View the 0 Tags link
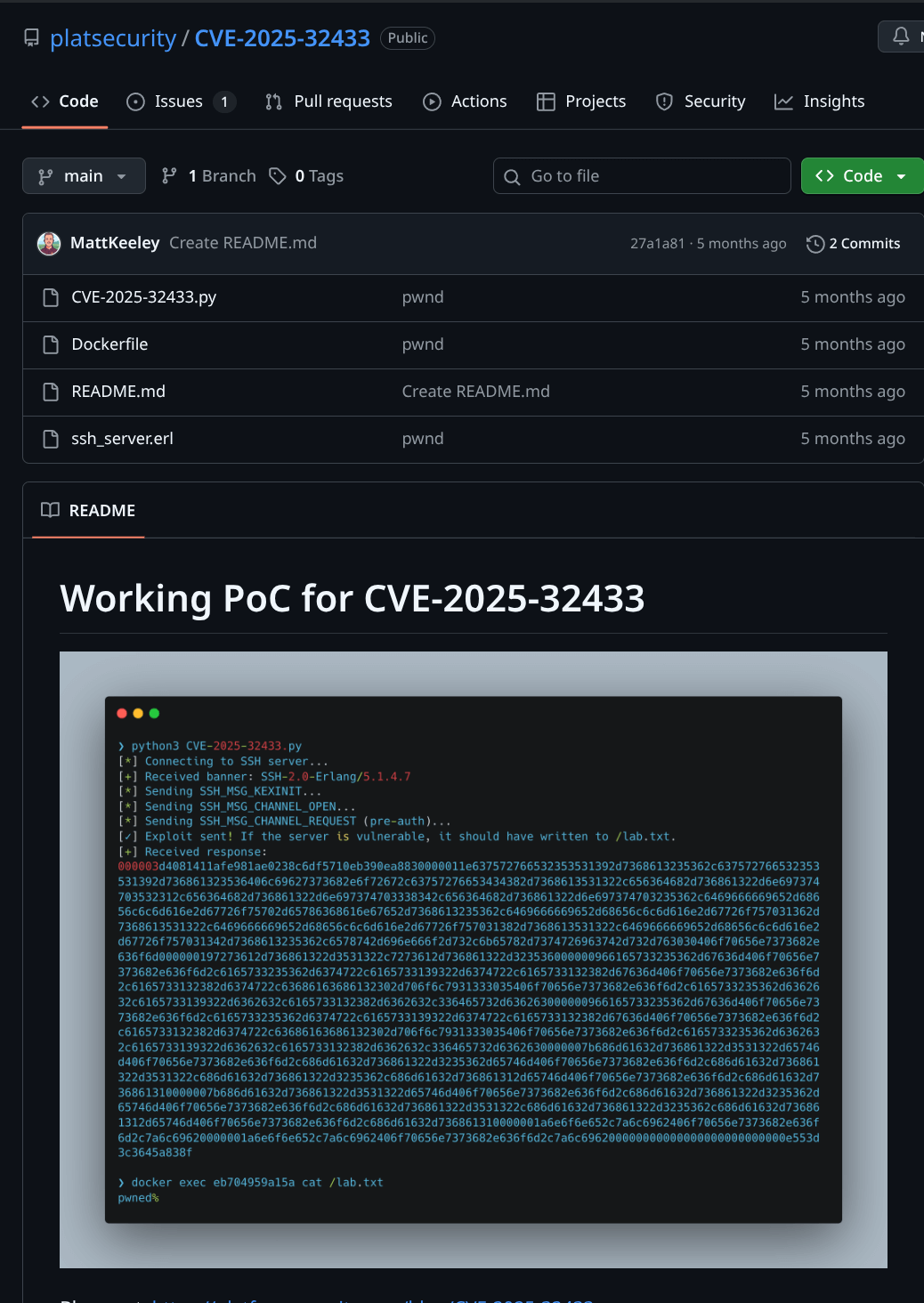Image resolution: width=924 pixels, height=1303 pixels. point(306,176)
